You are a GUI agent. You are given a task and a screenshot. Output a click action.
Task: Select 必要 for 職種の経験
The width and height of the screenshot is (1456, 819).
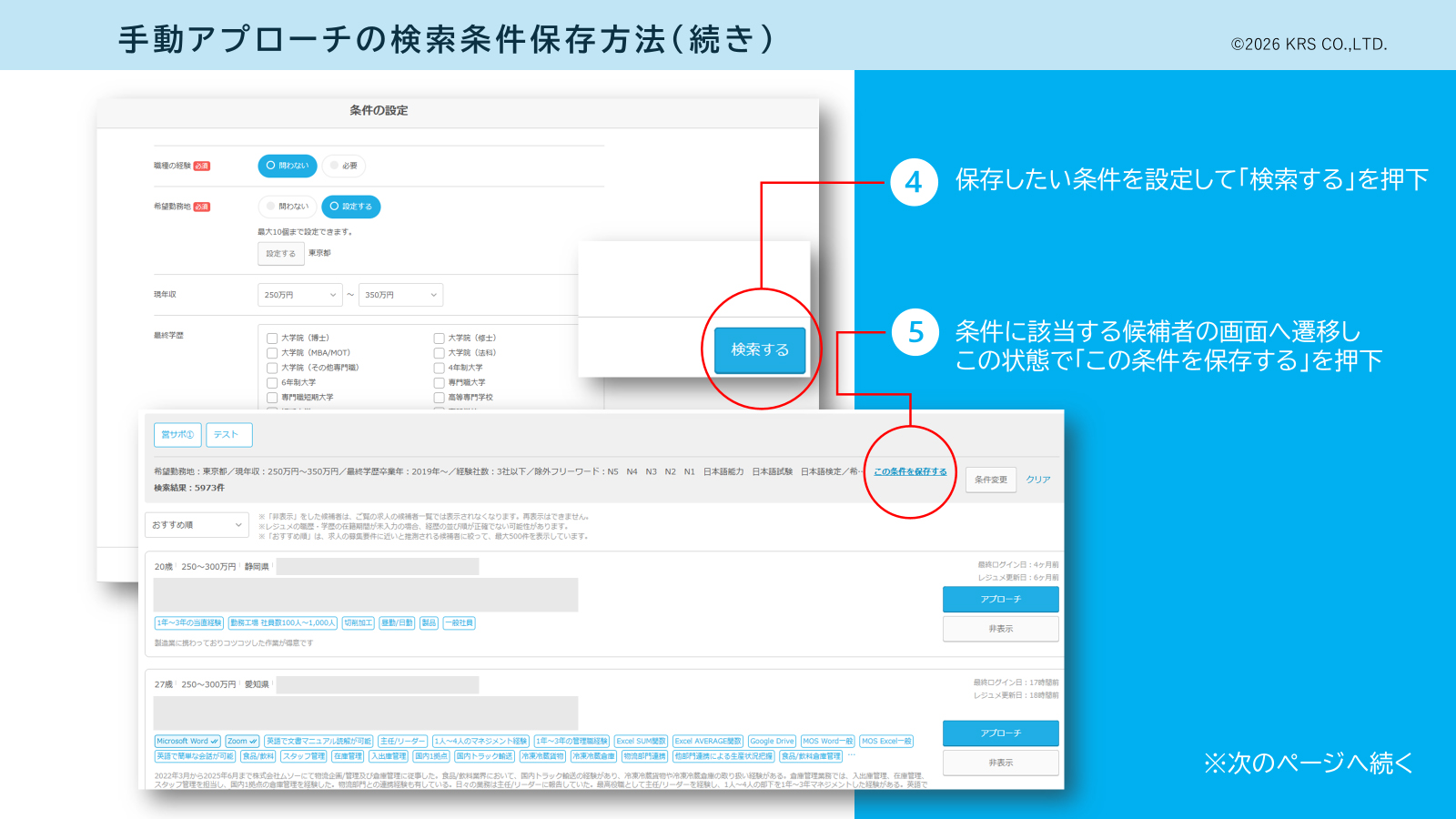click(344, 166)
